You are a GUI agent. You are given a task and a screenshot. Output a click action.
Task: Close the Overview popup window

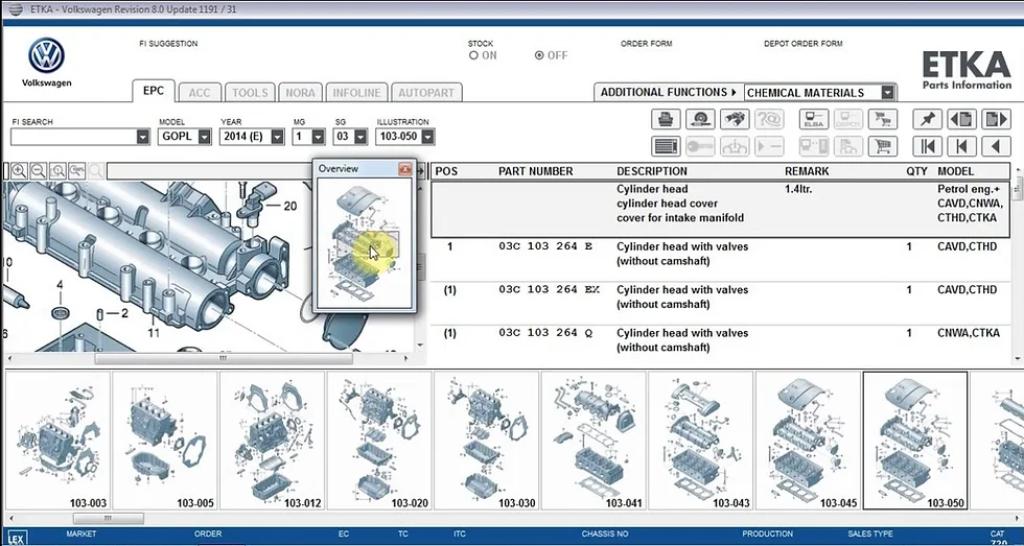[x=405, y=169]
